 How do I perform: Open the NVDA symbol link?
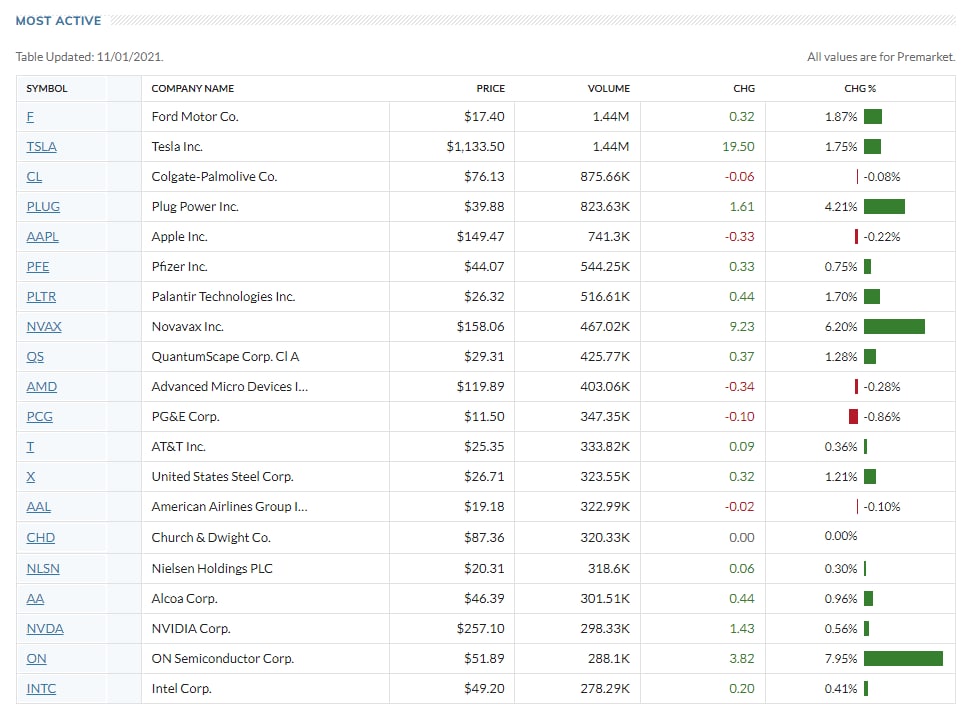tap(45, 629)
